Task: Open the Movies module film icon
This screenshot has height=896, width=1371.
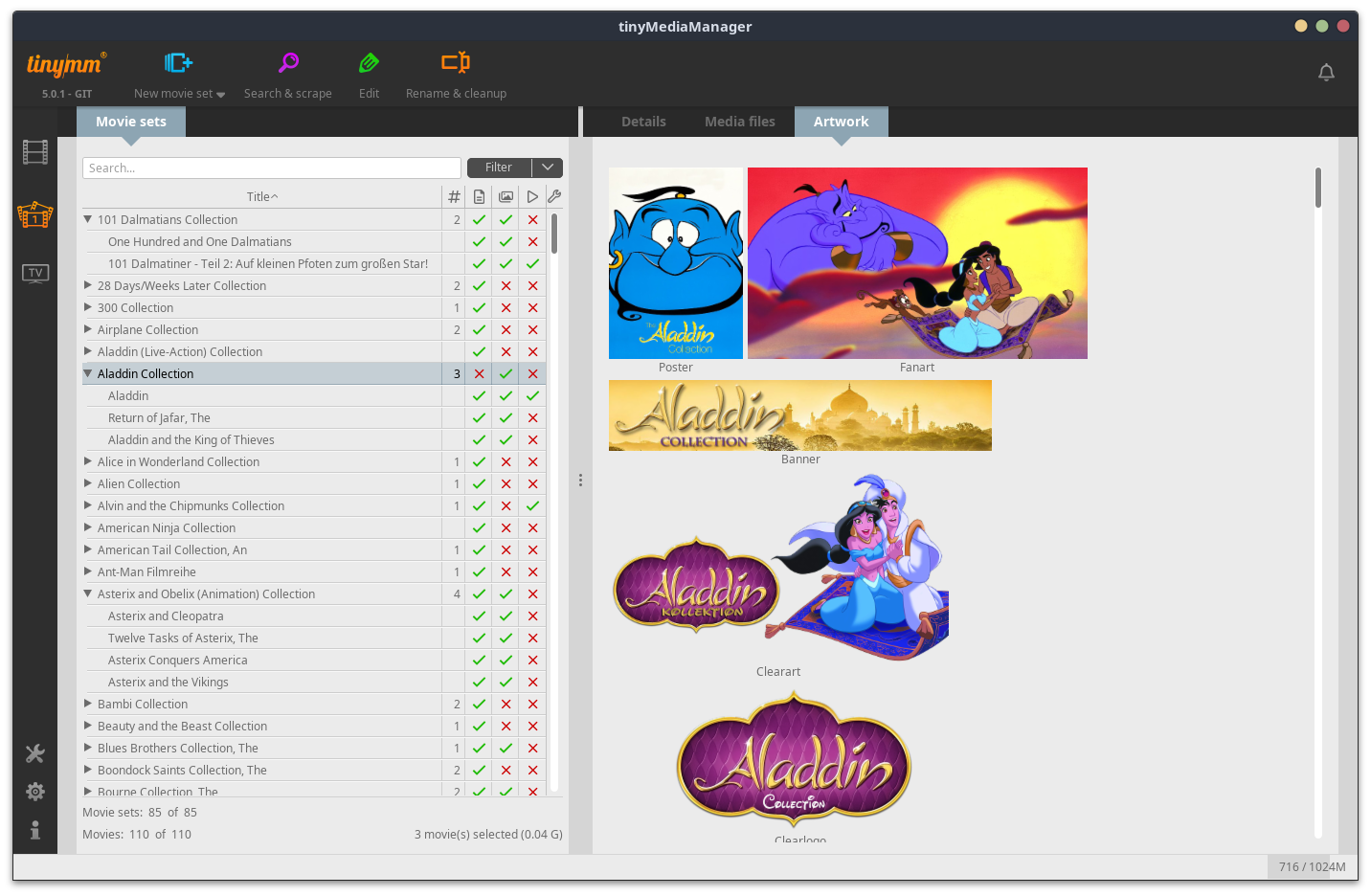Action: point(35,152)
